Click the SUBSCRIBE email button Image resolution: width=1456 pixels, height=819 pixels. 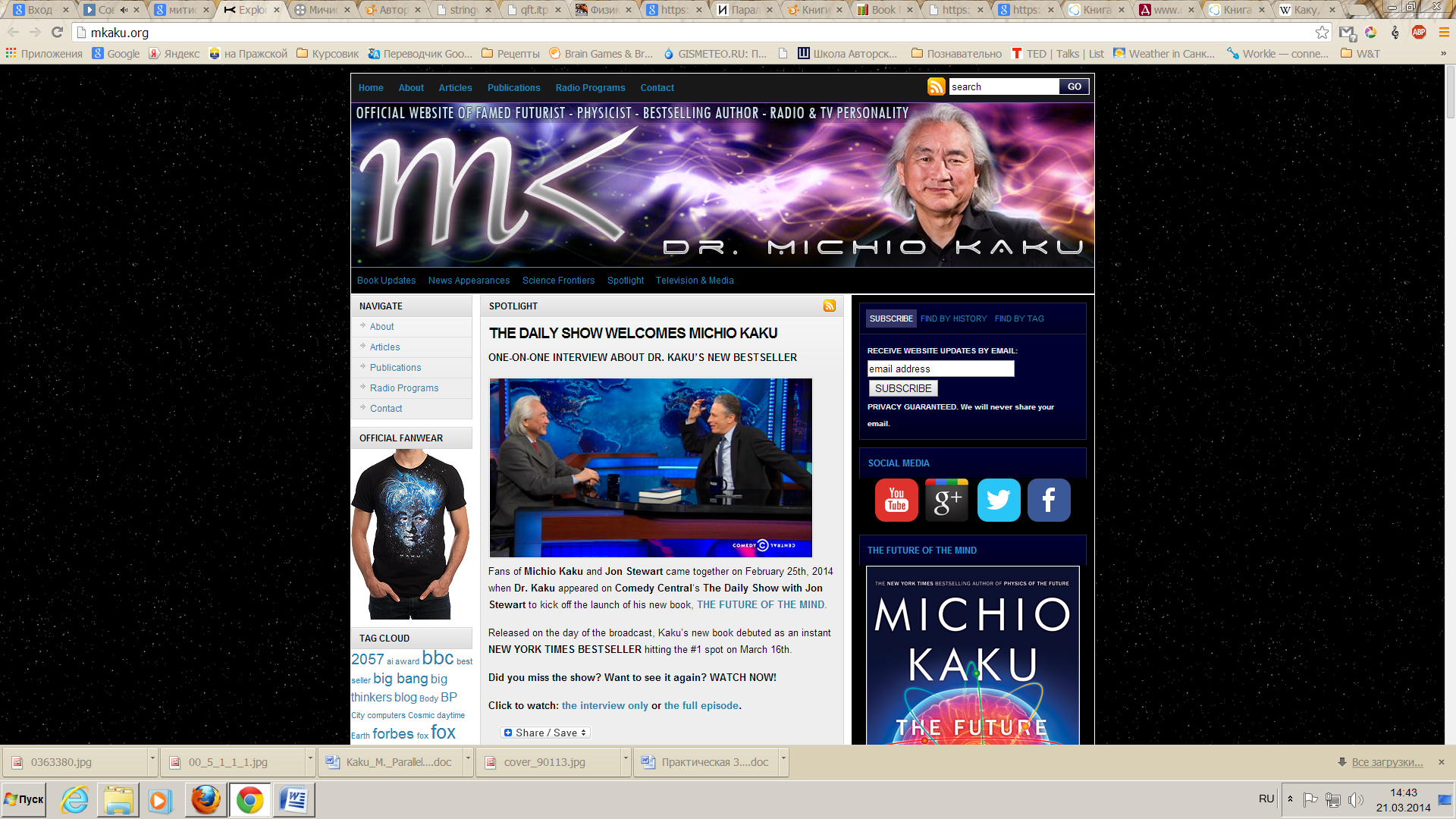pos(903,388)
